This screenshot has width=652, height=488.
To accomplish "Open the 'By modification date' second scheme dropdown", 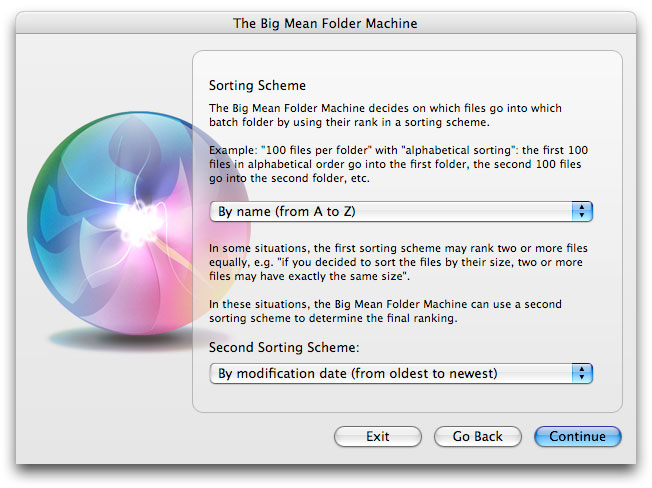I will click(401, 373).
